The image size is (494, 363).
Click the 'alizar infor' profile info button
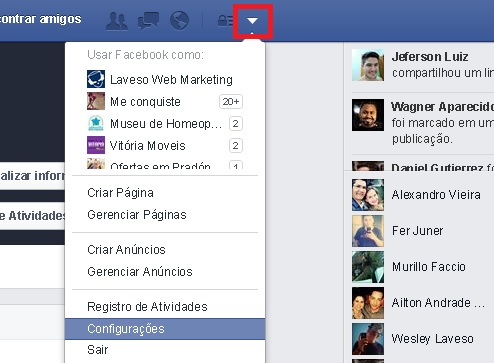32,176
